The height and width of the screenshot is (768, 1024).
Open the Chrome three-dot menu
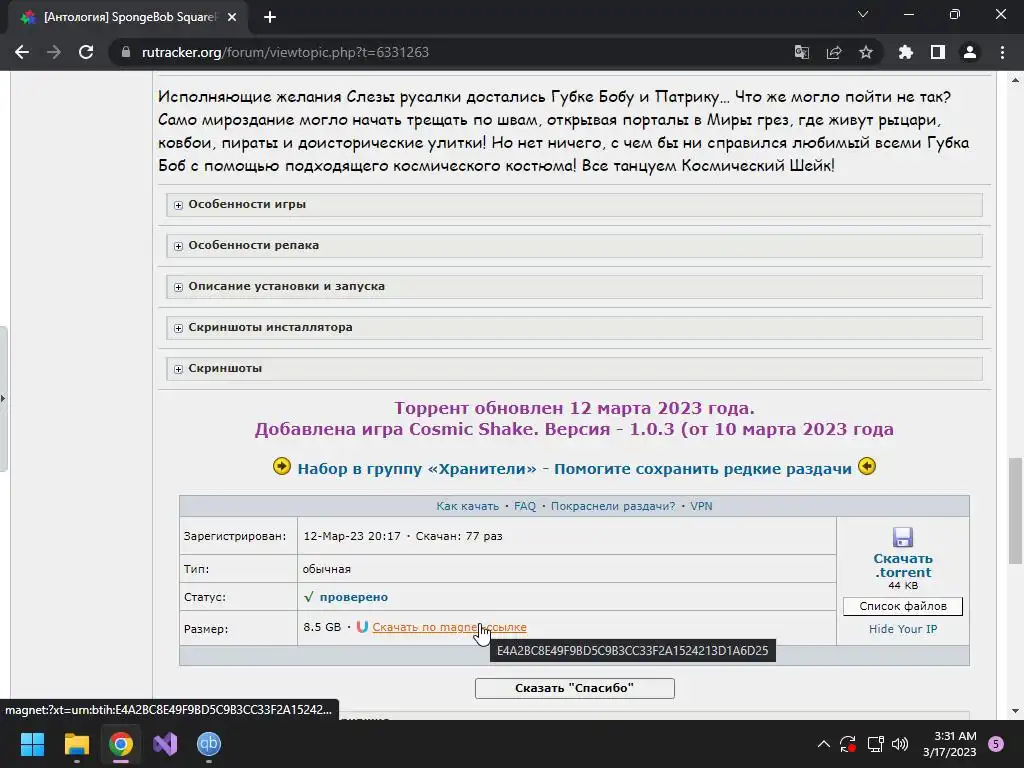(1002, 52)
